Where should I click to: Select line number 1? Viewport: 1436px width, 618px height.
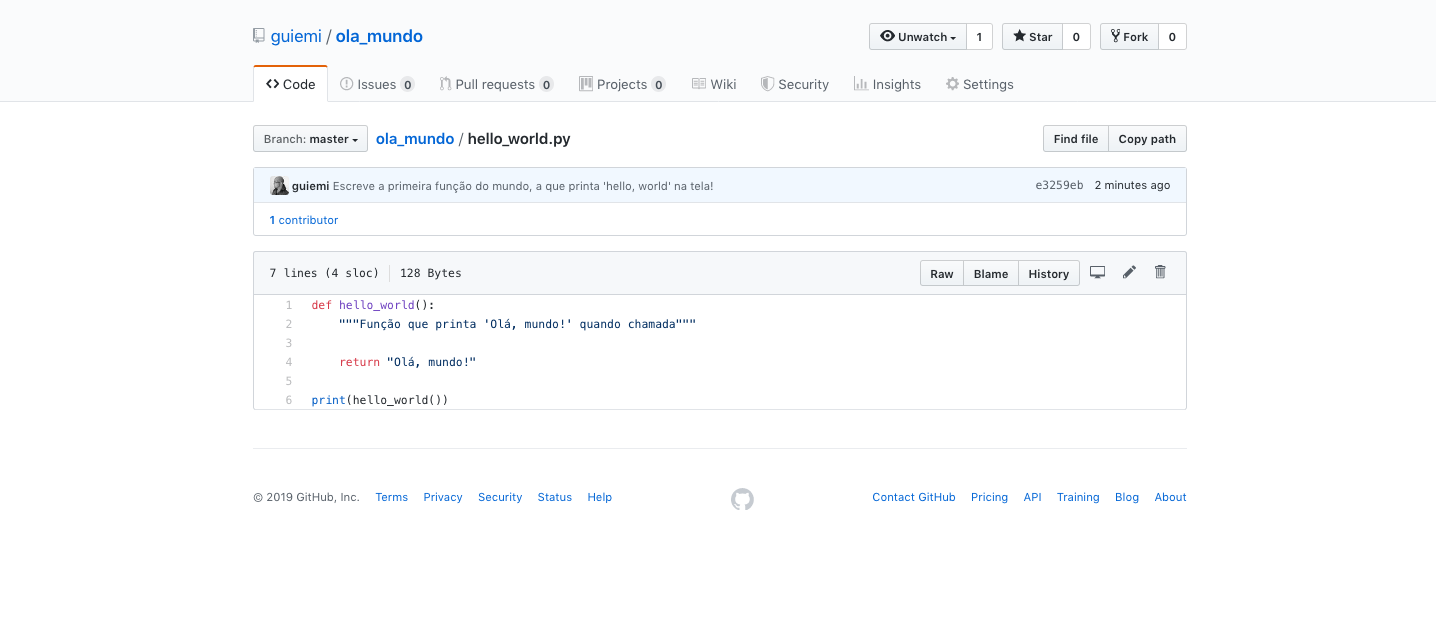pos(288,305)
